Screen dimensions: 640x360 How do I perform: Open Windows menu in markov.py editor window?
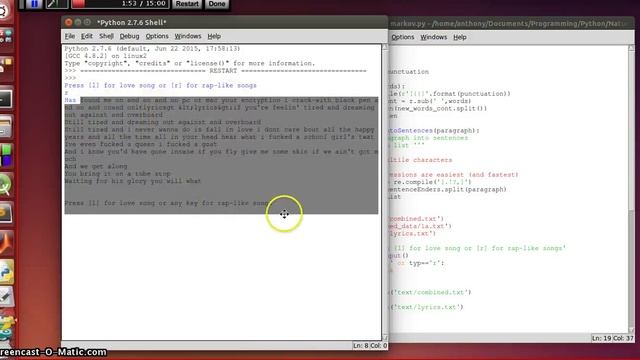pyautogui.click(x=433, y=37)
